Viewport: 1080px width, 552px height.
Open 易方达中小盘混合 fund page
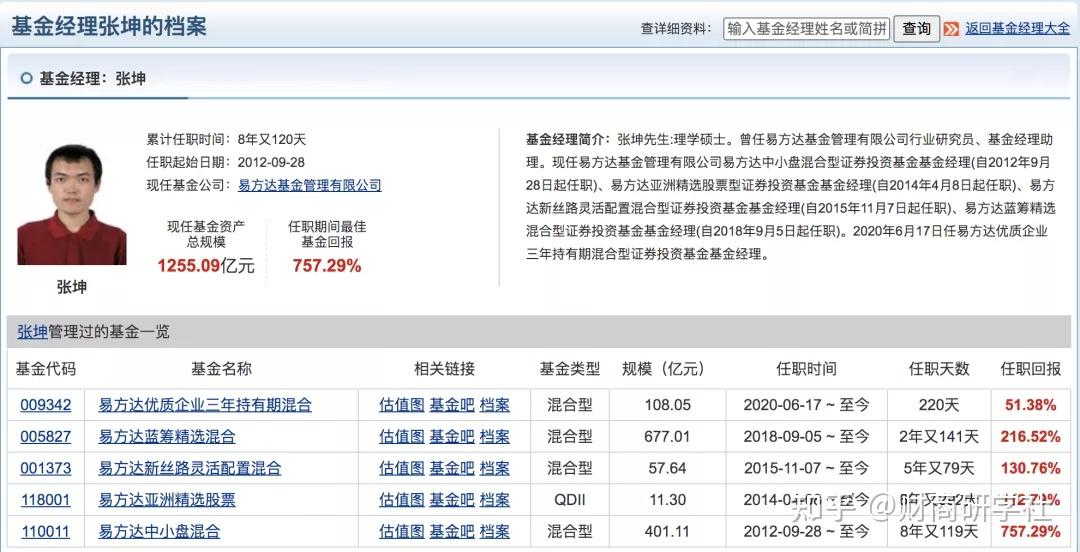160,531
